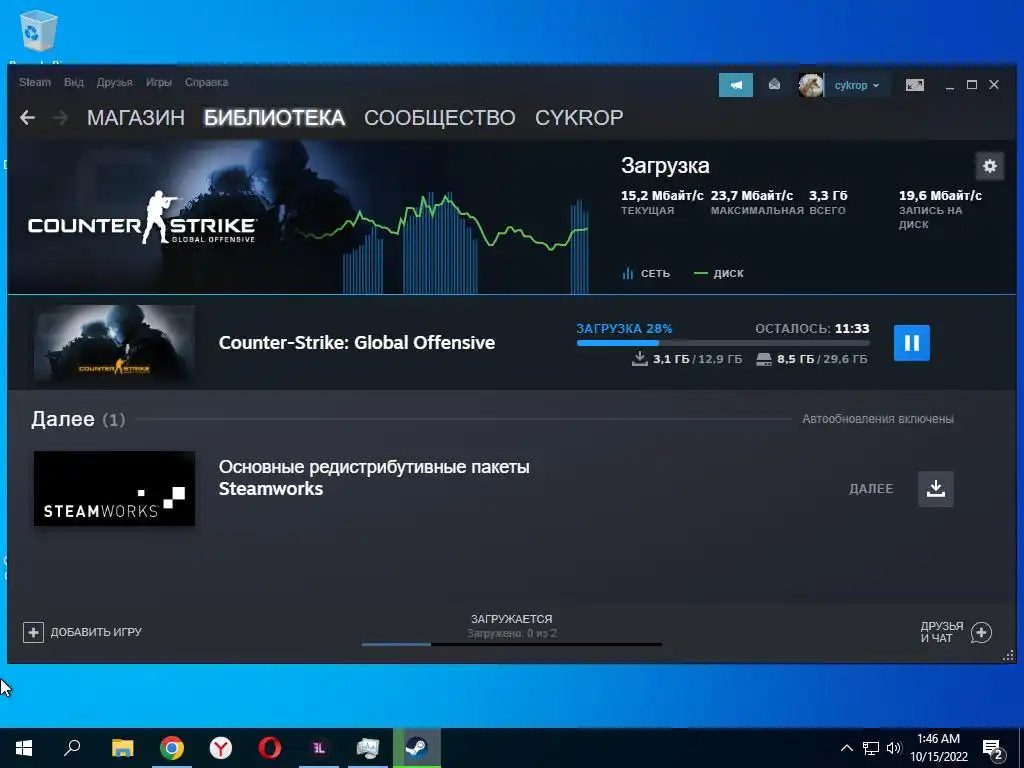Click Автообновления включены text
The height and width of the screenshot is (768, 1024).
pyautogui.click(x=878, y=419)
